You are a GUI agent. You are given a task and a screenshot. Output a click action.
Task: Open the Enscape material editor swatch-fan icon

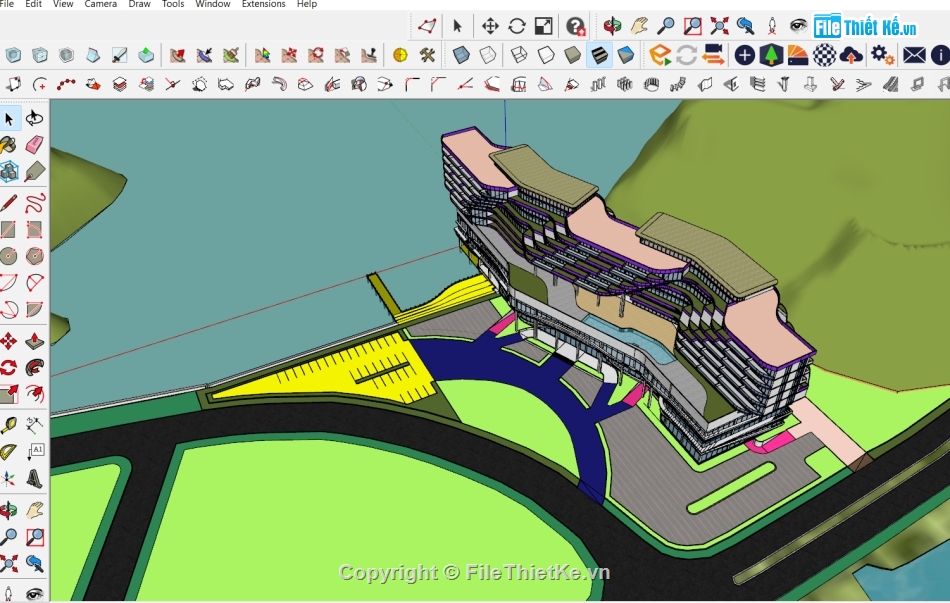coord(797,55)
